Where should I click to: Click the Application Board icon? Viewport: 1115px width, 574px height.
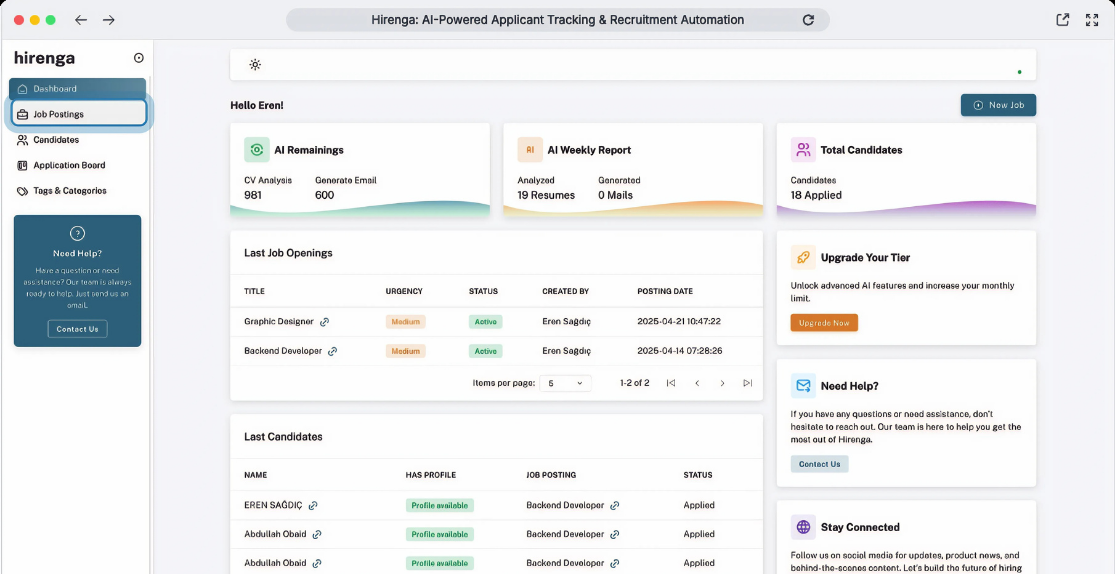(x=22, y=166)
